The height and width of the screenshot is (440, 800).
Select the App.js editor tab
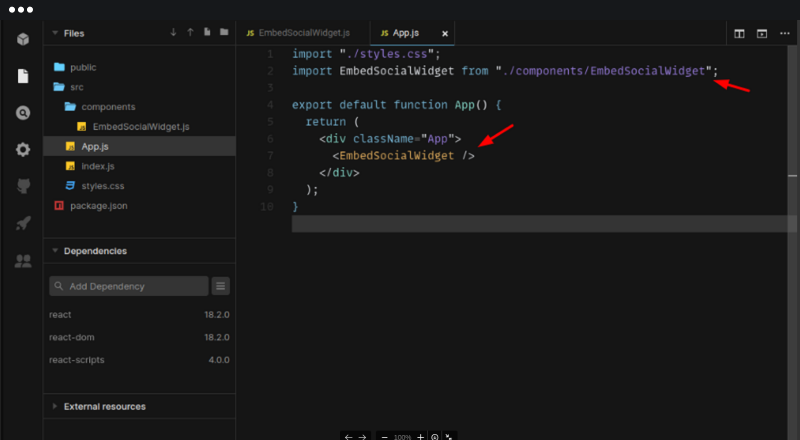pos(406,33)
